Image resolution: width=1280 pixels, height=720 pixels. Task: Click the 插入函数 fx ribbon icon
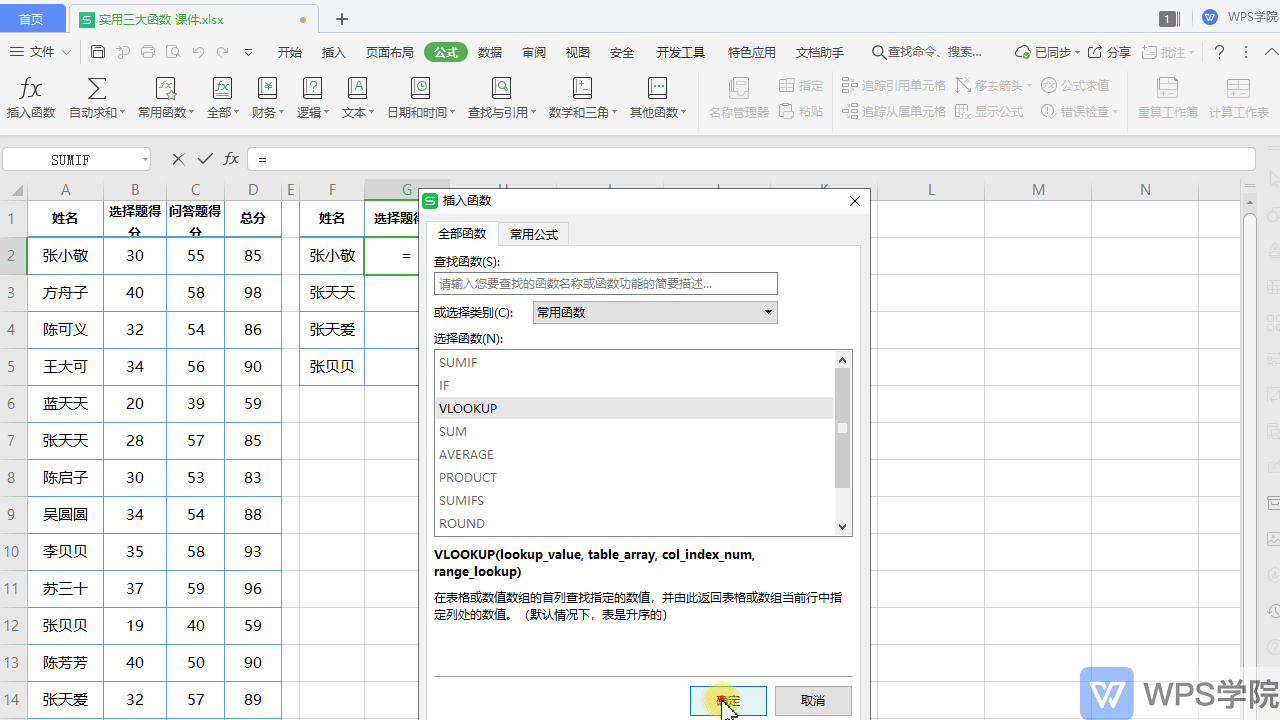(31, 89)
